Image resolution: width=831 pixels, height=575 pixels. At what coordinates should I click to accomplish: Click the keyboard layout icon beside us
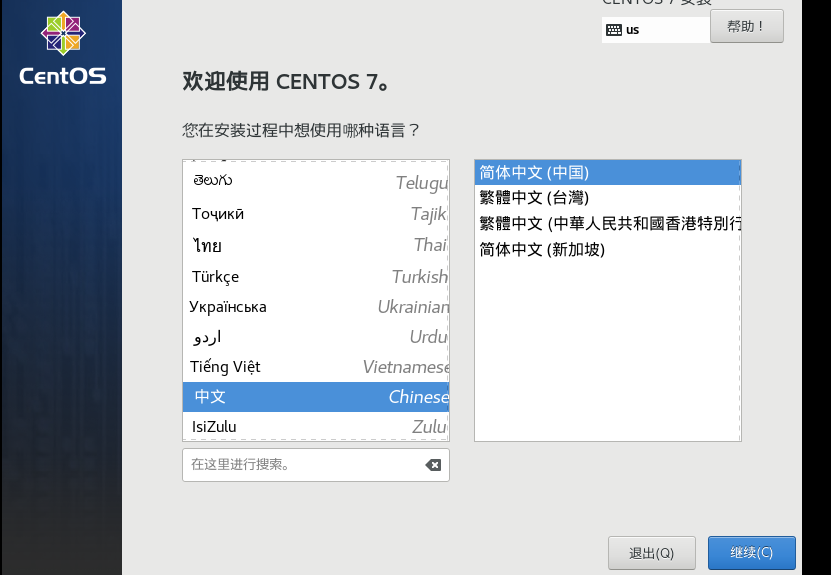click(614, 30)
